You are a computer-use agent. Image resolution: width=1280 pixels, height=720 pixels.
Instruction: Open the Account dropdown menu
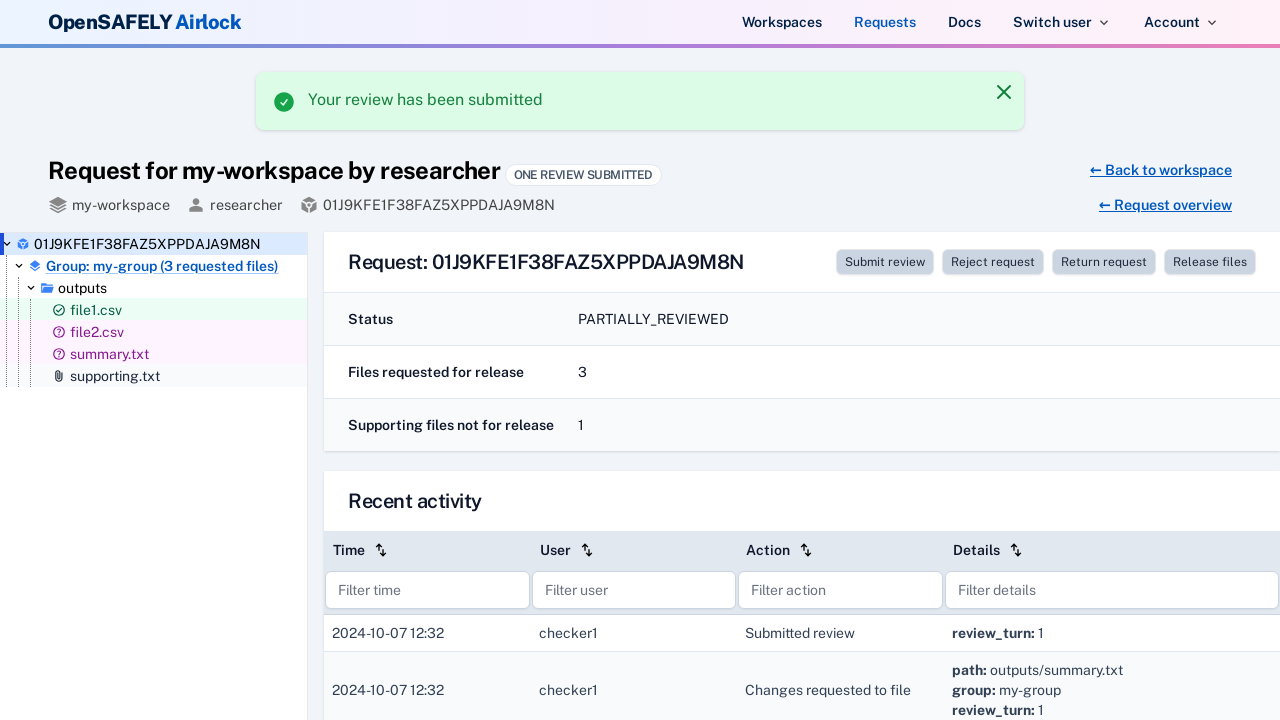(1180, 22)
